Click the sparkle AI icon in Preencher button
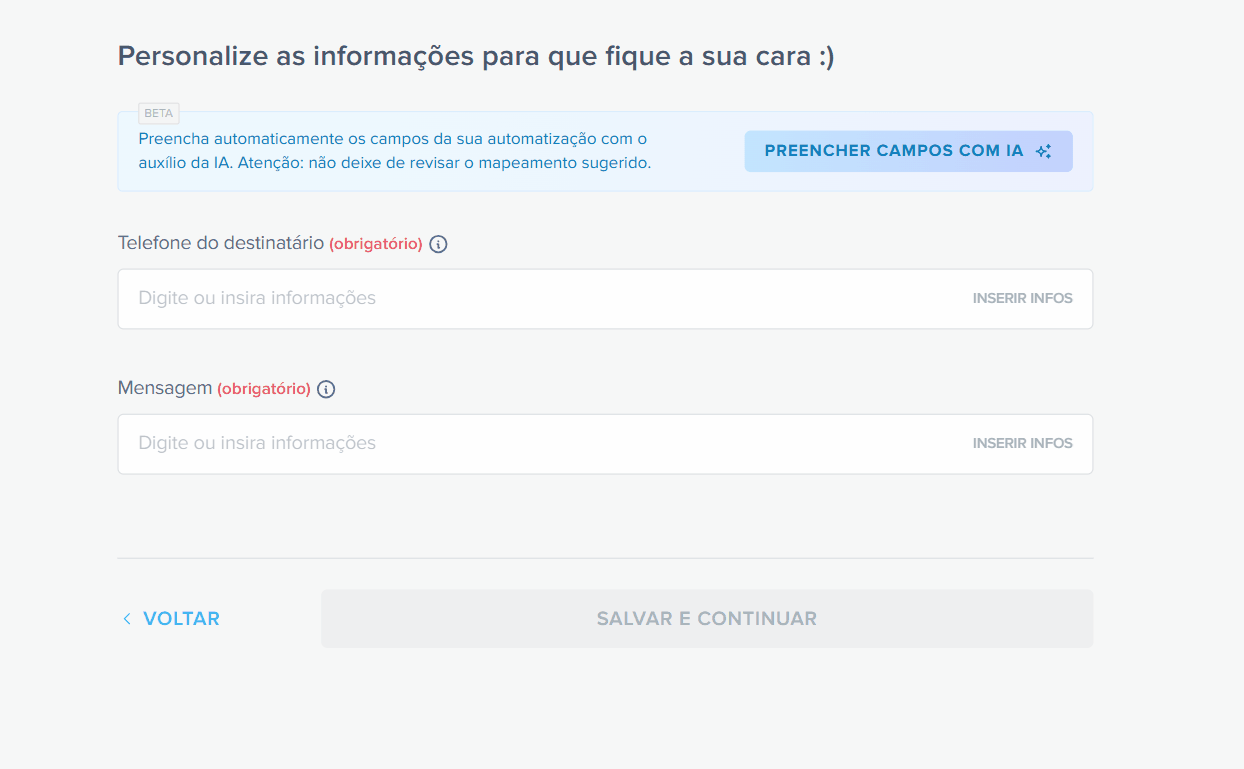The width and height of the screenshot is (1244, 769). (x=1043, y=152)
